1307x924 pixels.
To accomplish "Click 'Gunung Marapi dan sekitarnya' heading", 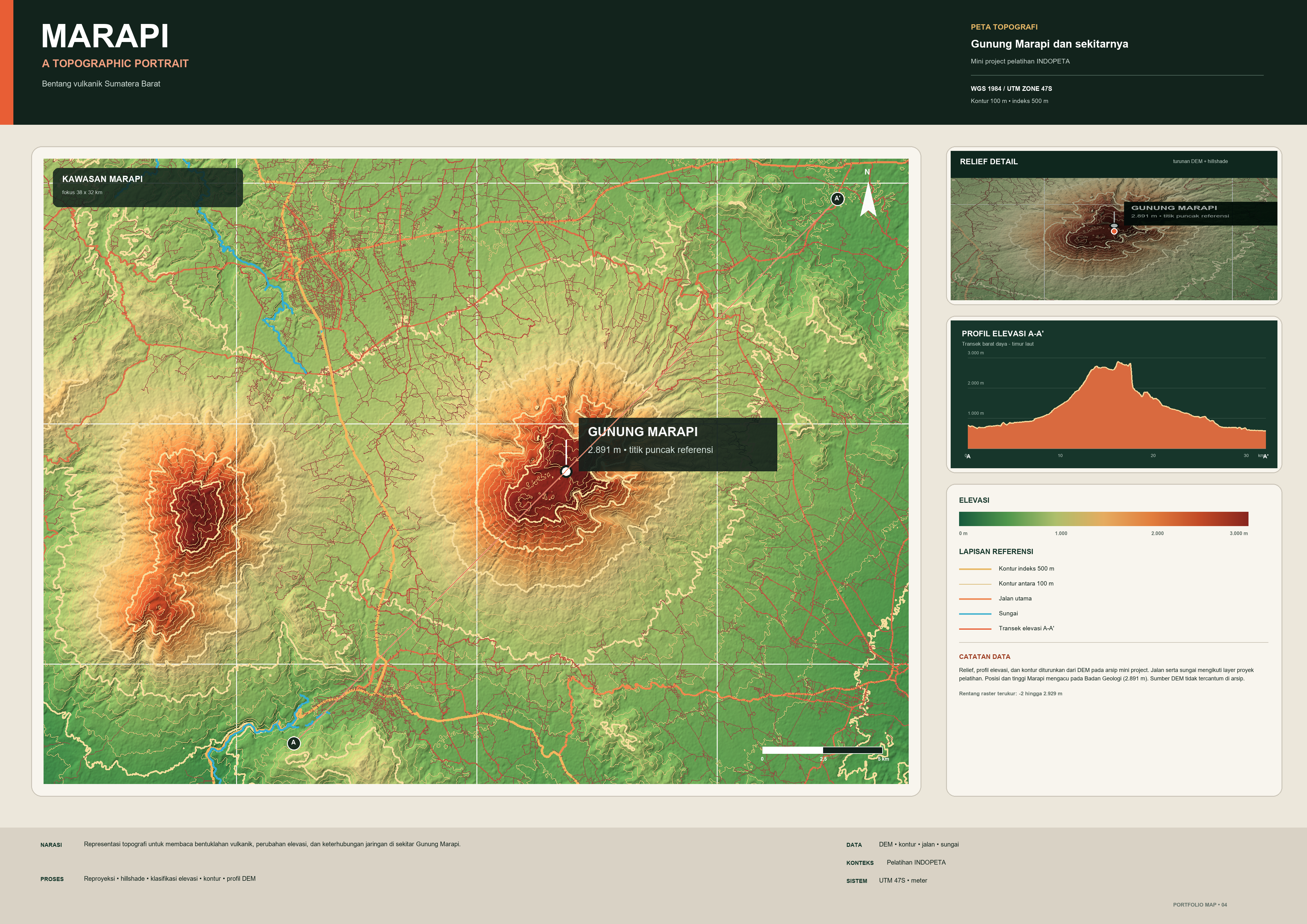I will [1049, 44].
